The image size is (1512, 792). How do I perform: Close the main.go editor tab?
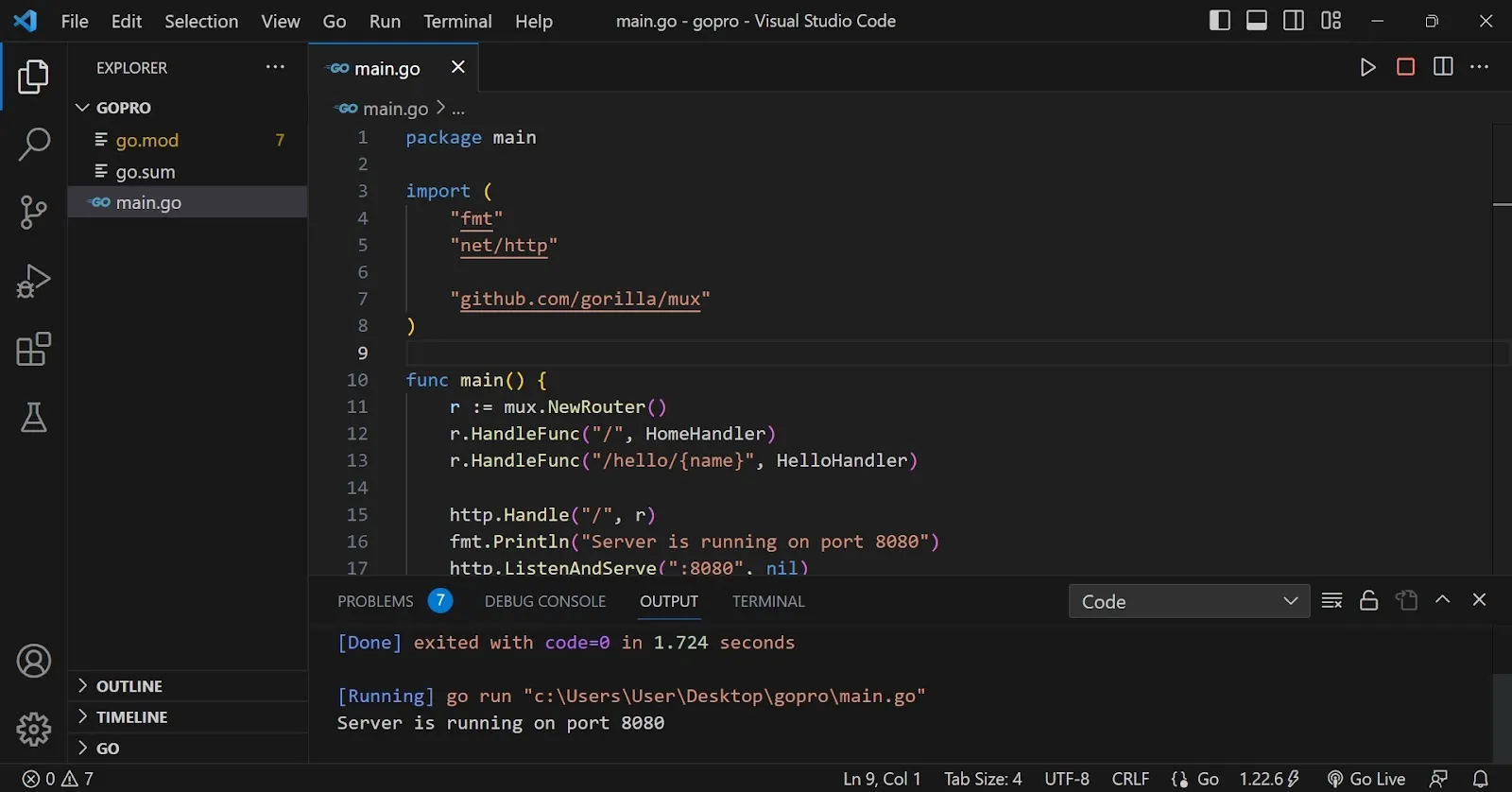[x=458, y=67]
